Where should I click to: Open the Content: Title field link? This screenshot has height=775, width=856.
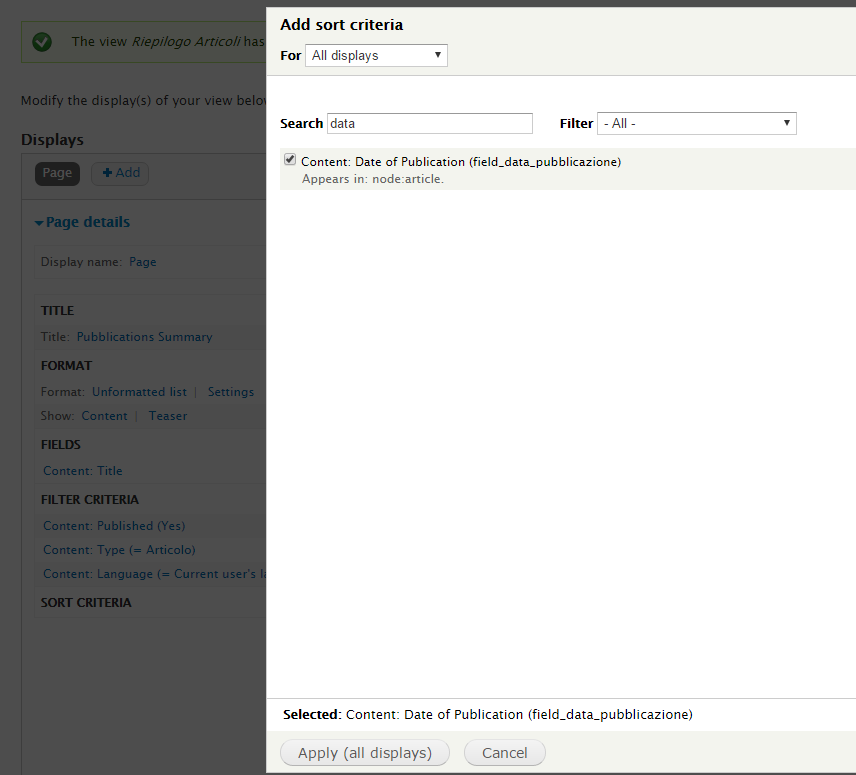click(83, 471)
